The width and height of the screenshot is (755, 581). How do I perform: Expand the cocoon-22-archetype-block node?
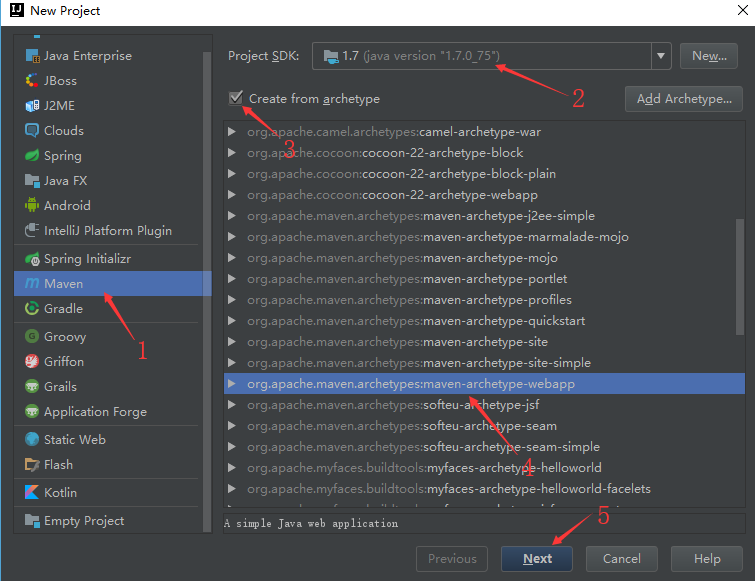click(x=232, y=153)
